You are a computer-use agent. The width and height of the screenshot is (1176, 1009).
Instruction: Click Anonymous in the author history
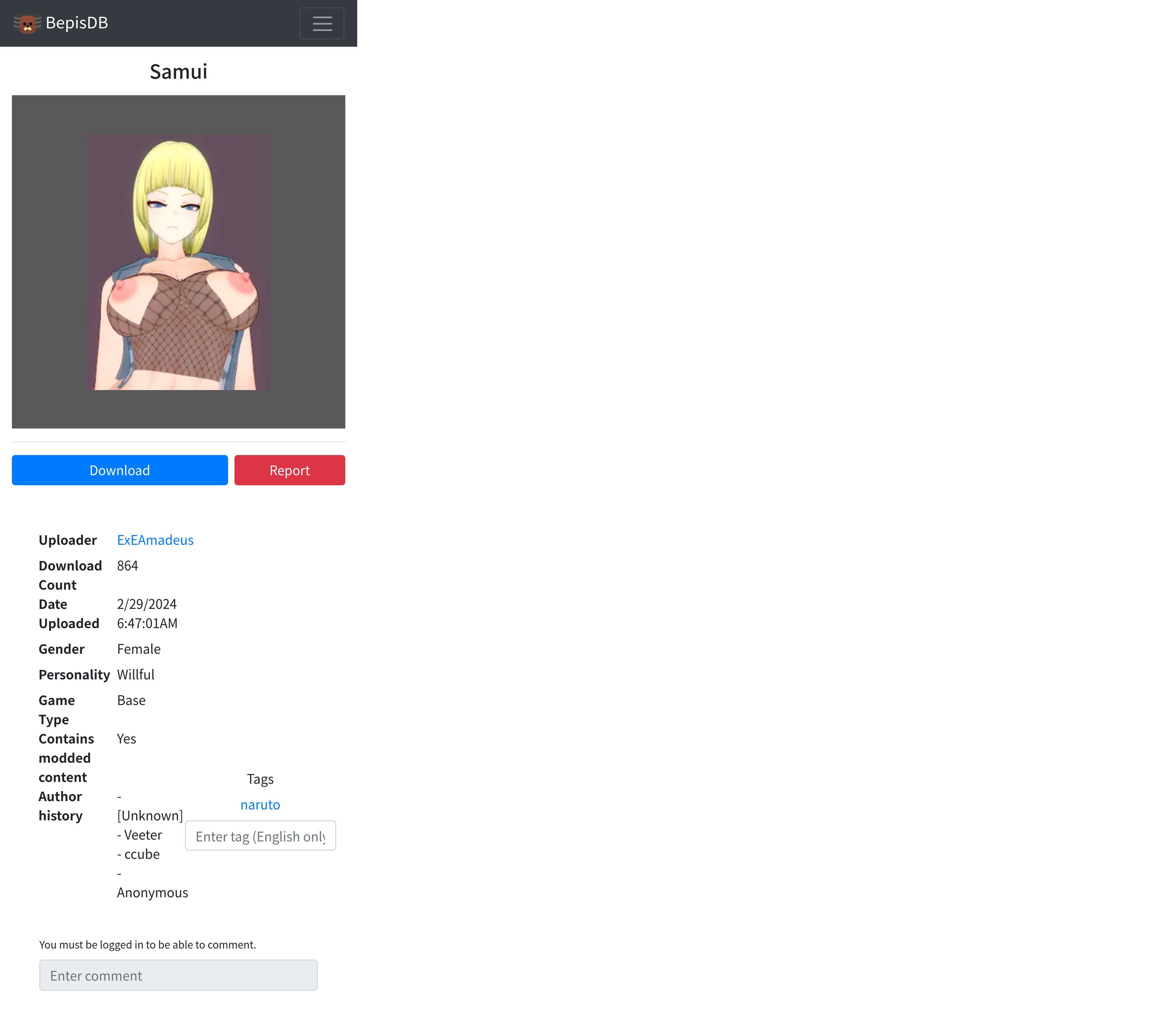point(152,892)
